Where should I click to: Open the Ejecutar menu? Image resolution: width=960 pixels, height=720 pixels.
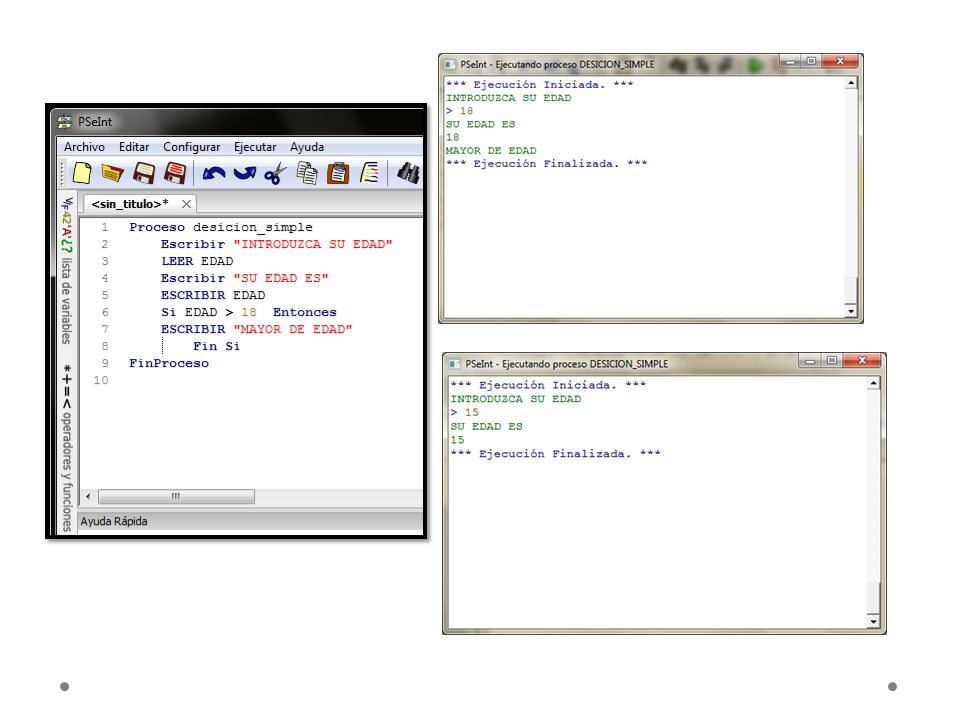click(255, 147)
